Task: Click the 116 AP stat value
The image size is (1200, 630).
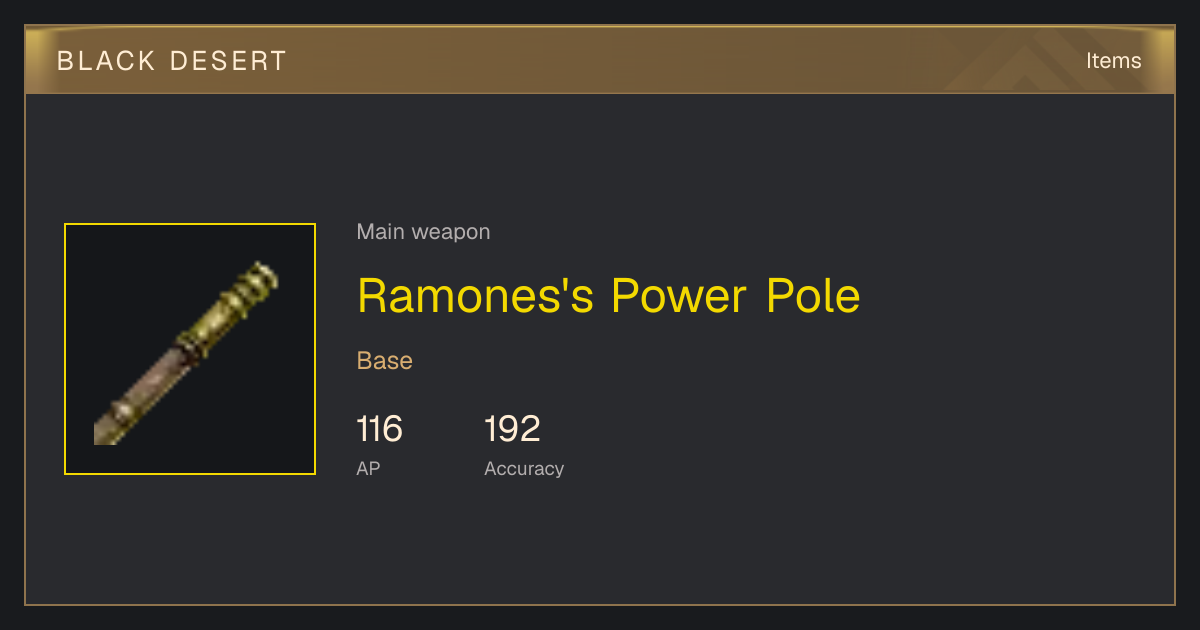Action: click(380, 429)
